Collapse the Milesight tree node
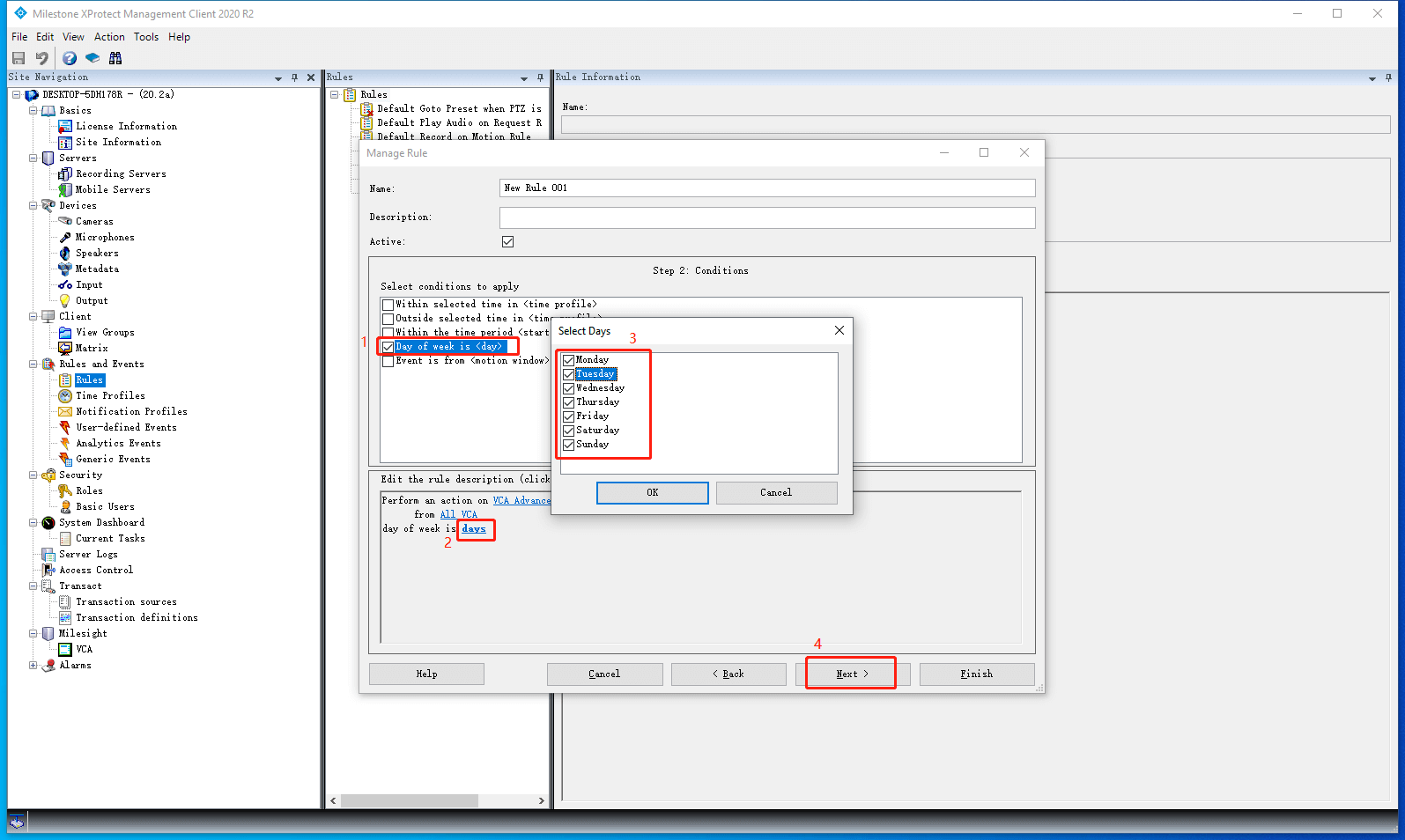The height and width of the screenshot is (840, 1405). (x=33, y=634)
